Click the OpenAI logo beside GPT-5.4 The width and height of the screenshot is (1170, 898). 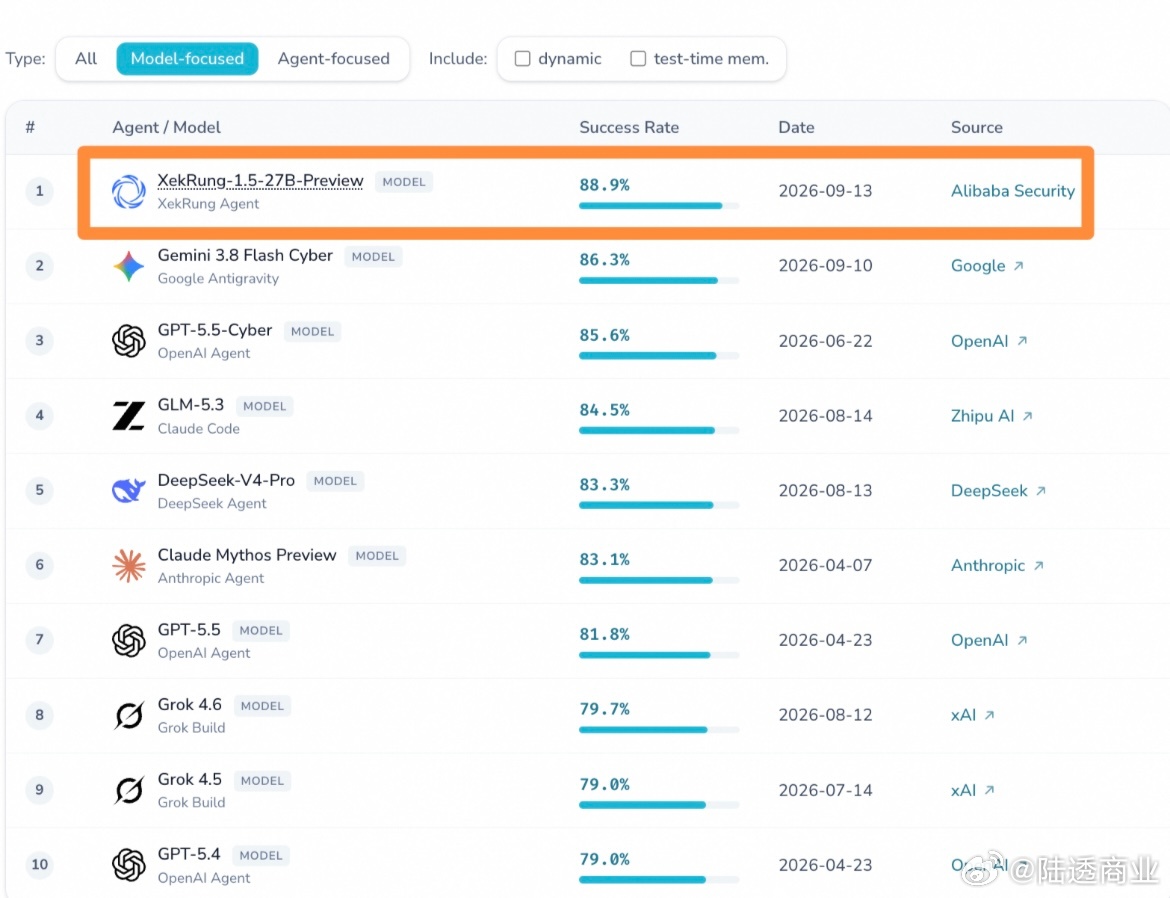coord(128,864)
